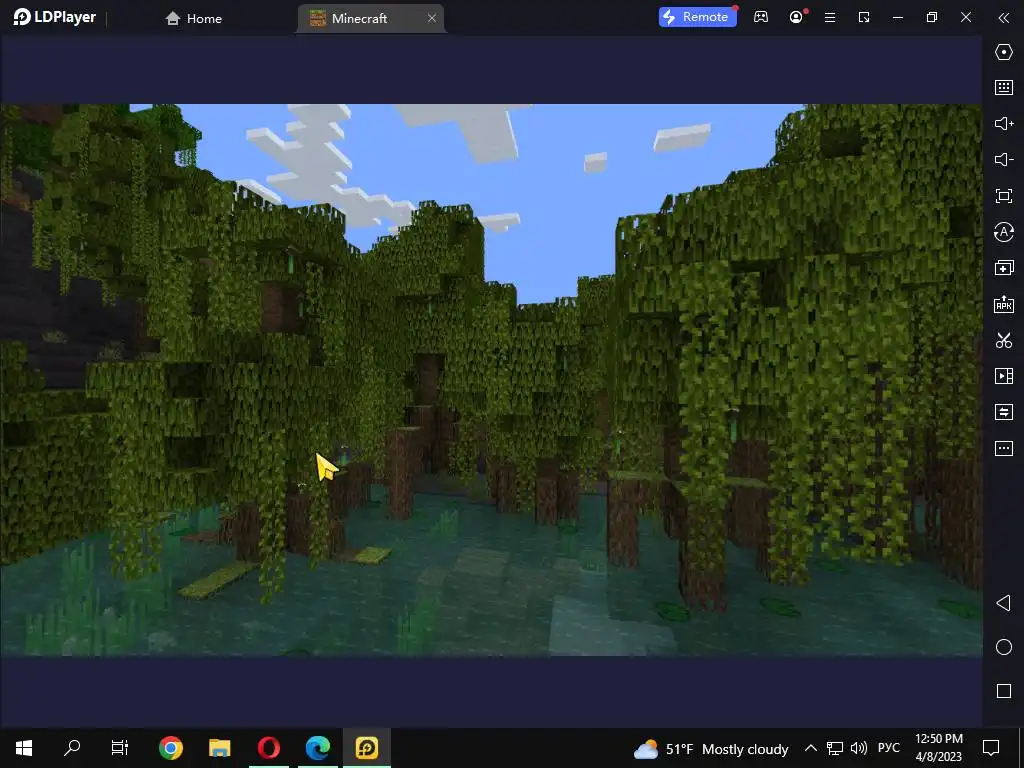
Task: Open LDPlayer settings hexagon icon in sidebar
Action: coord(1004,52)
